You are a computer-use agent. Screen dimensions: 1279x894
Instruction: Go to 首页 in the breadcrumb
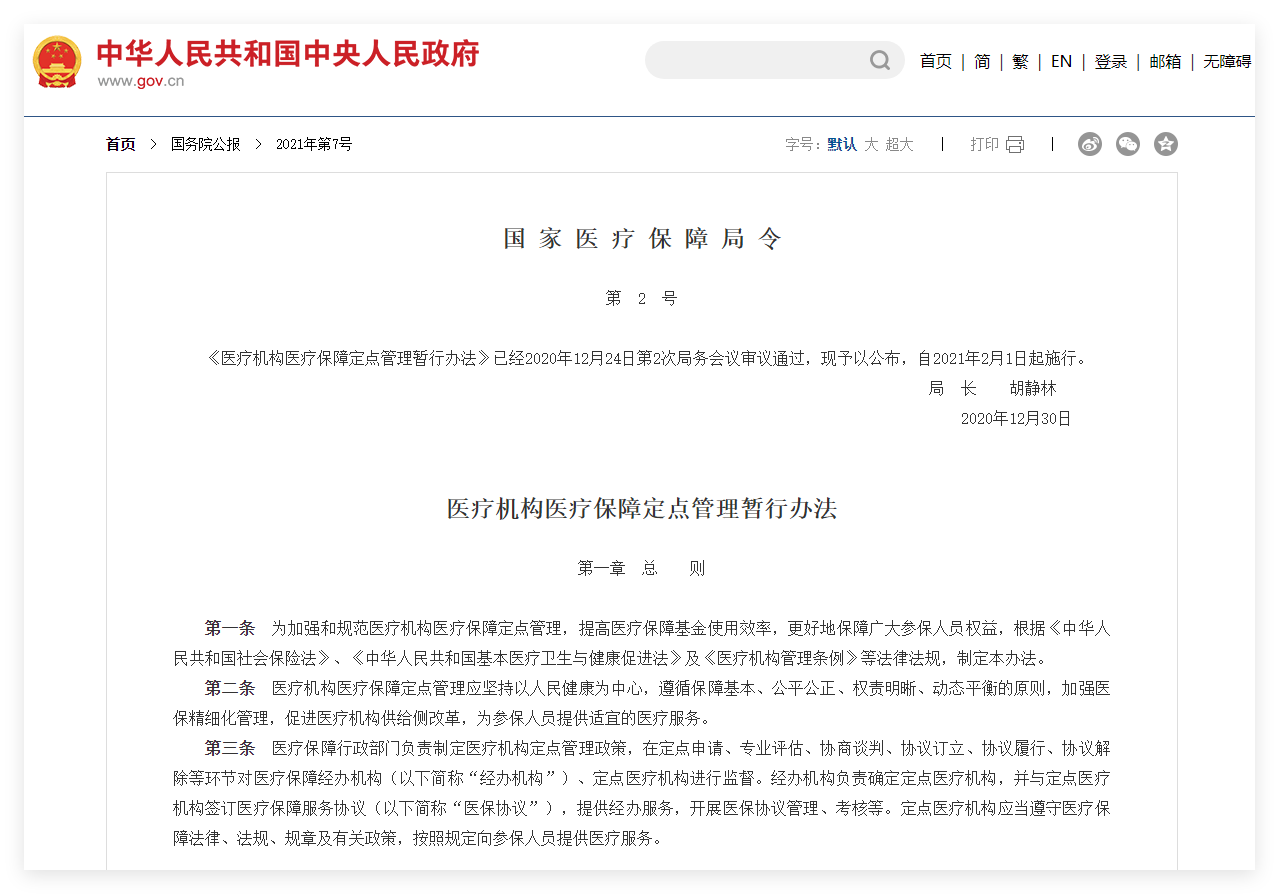pos(121,144)
